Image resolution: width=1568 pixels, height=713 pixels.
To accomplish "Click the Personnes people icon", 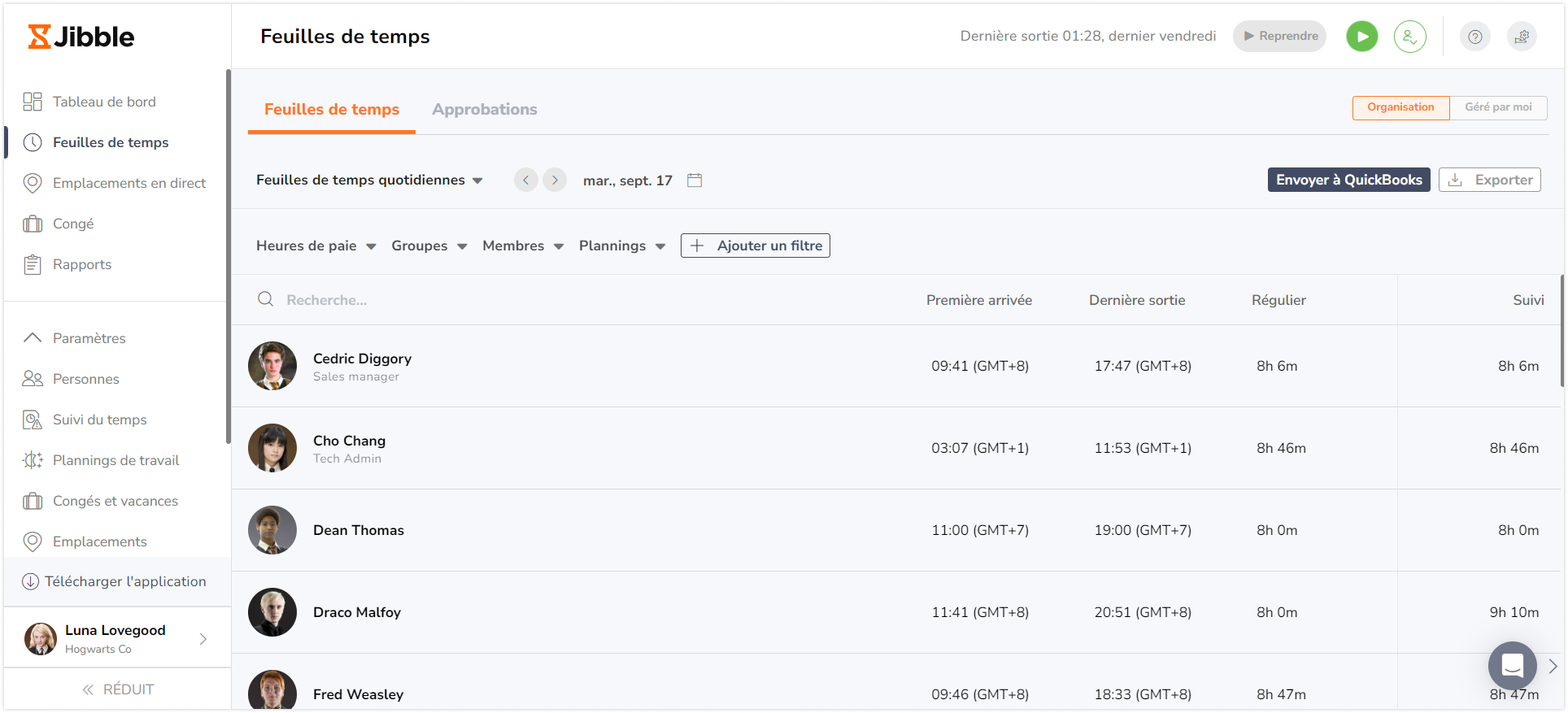I will (x=33, y=379).
